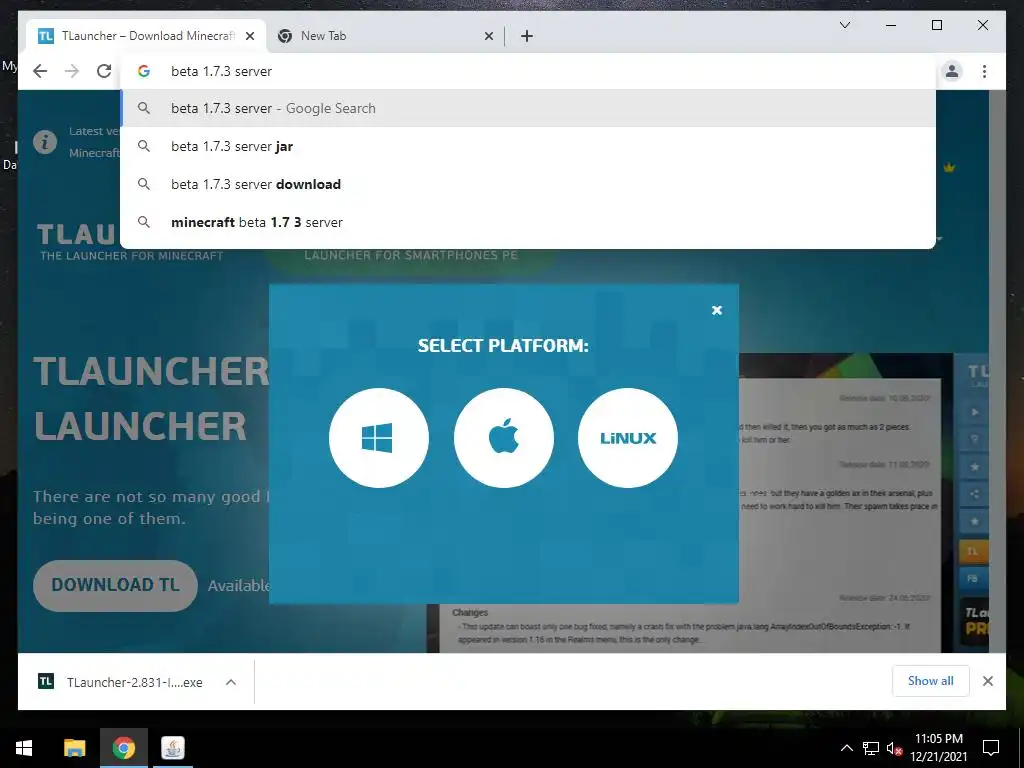This screenshot has width=1024, height=768.
Task: Open the taskbar clock and date
Action: (938, 748)
